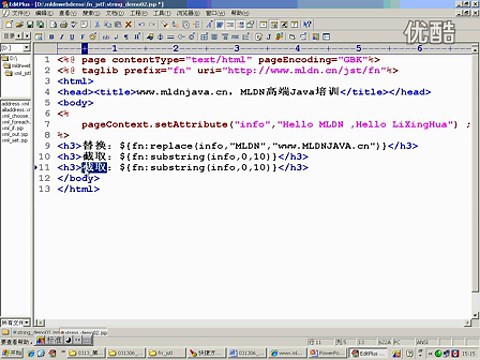The height and width of the screenshot is (360, 480).
Task: Click the fn:replace expression on line 9
Action: 253,146
